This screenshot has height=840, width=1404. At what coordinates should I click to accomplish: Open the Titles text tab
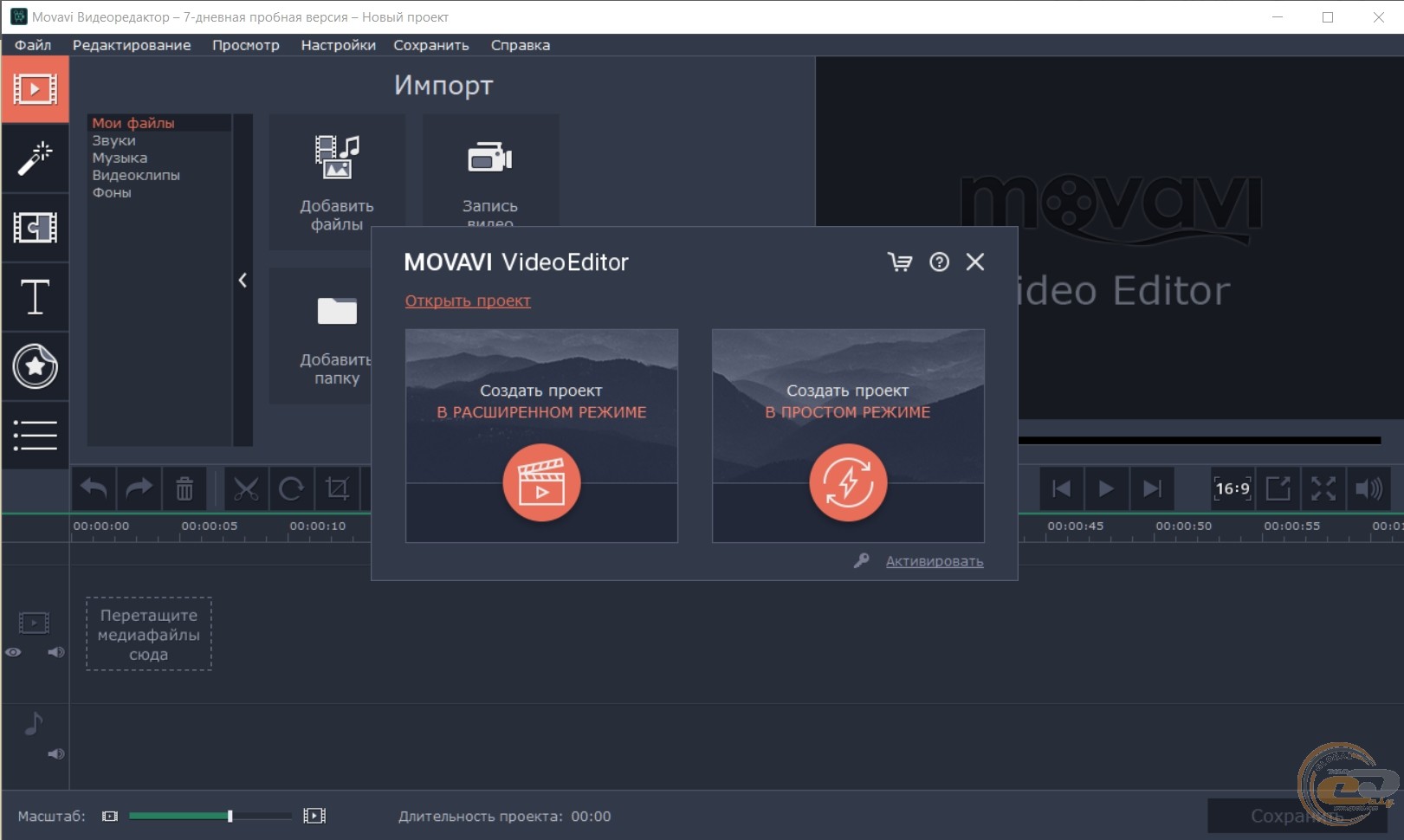[35, 297]
